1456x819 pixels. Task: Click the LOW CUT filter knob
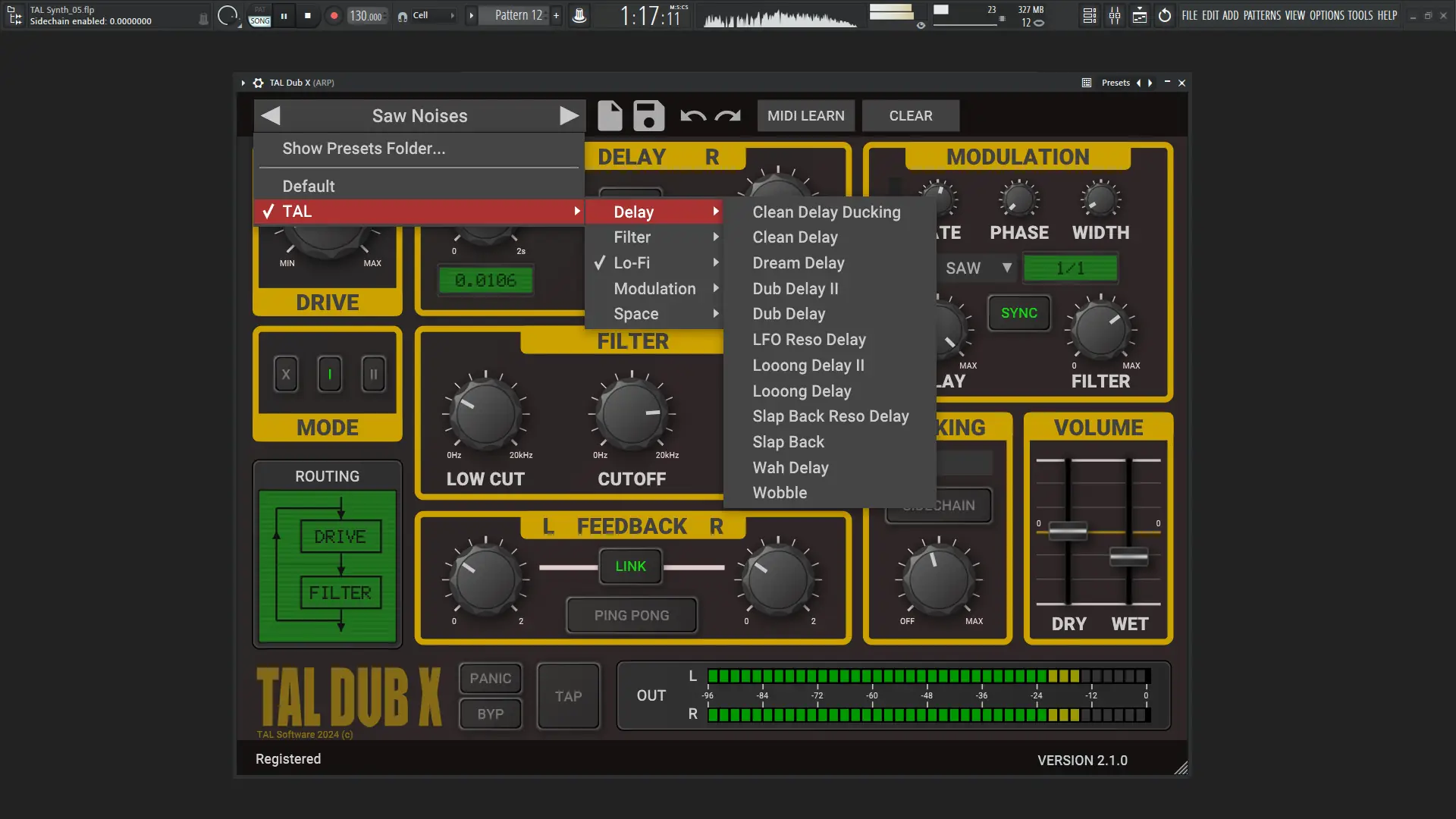[x=485, y=414]
